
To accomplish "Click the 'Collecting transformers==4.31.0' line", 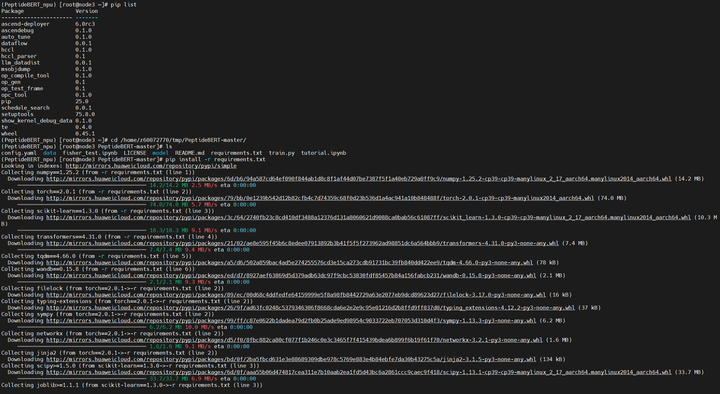I will pos(109,237).
